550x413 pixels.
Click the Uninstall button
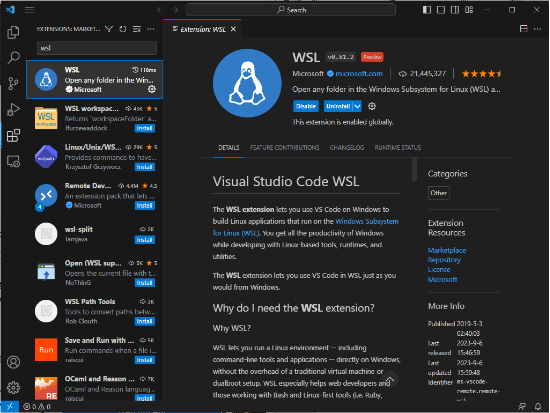point(338,106)
